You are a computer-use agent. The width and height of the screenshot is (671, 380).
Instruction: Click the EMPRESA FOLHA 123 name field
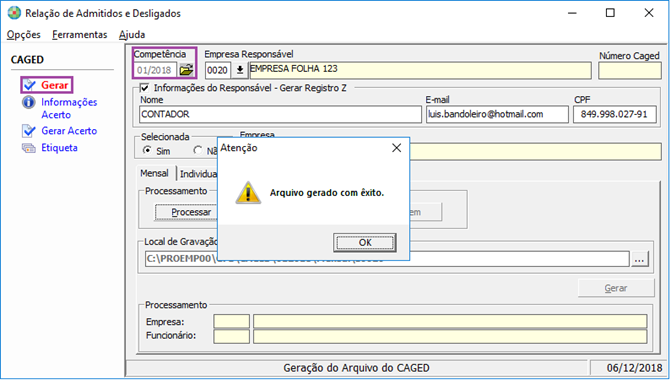(x=420, y=71)
